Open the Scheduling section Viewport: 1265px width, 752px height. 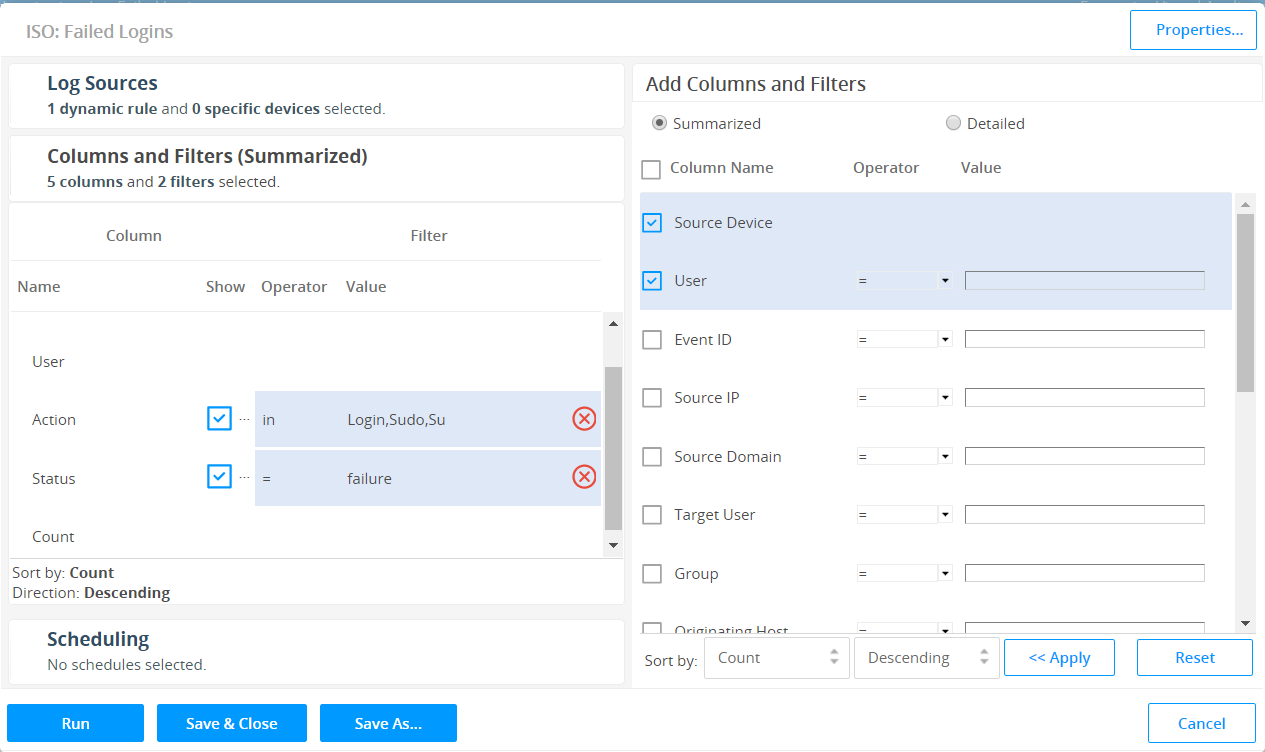[x=98, y=639]
